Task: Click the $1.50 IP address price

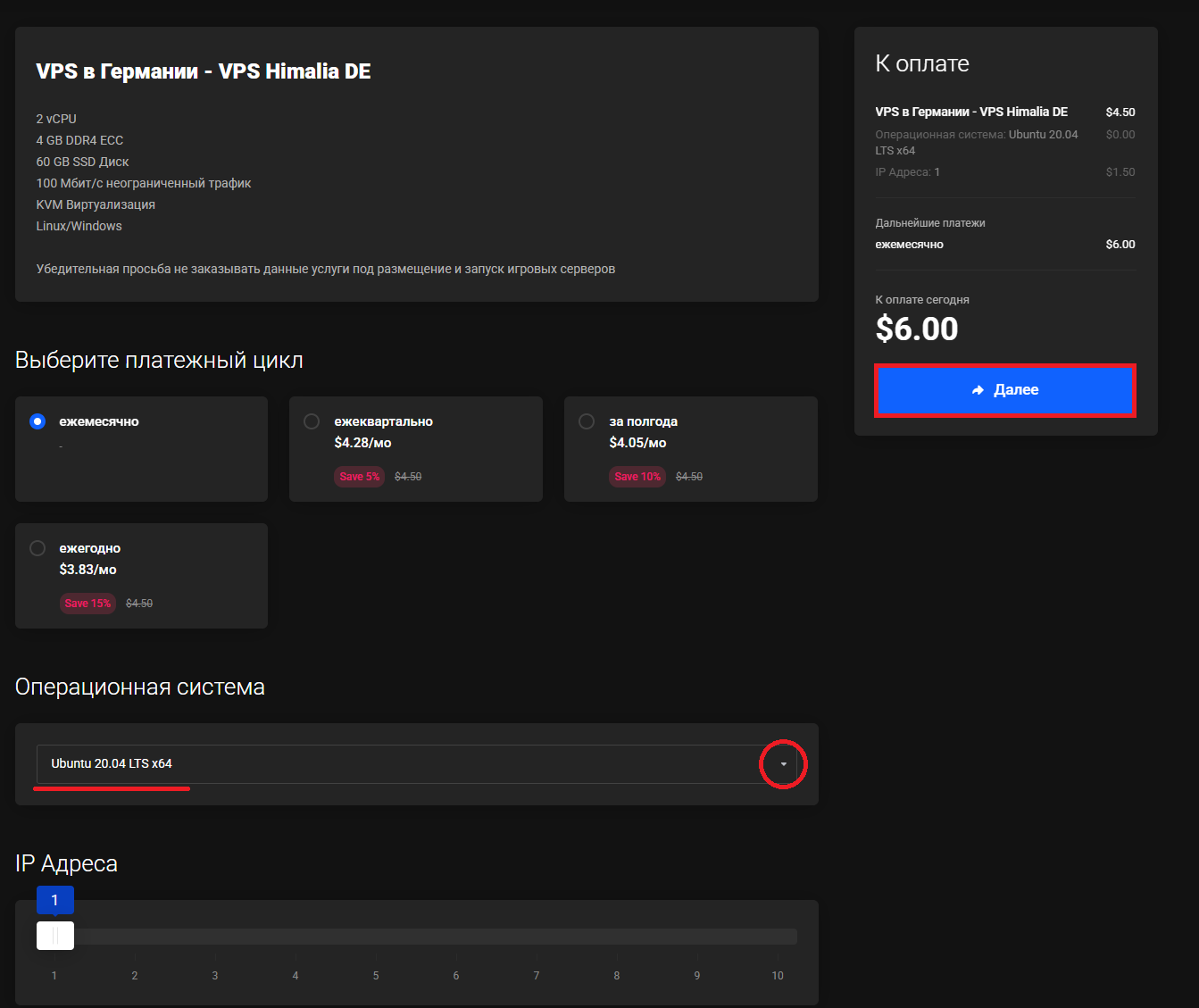Action: [1120, 172]
